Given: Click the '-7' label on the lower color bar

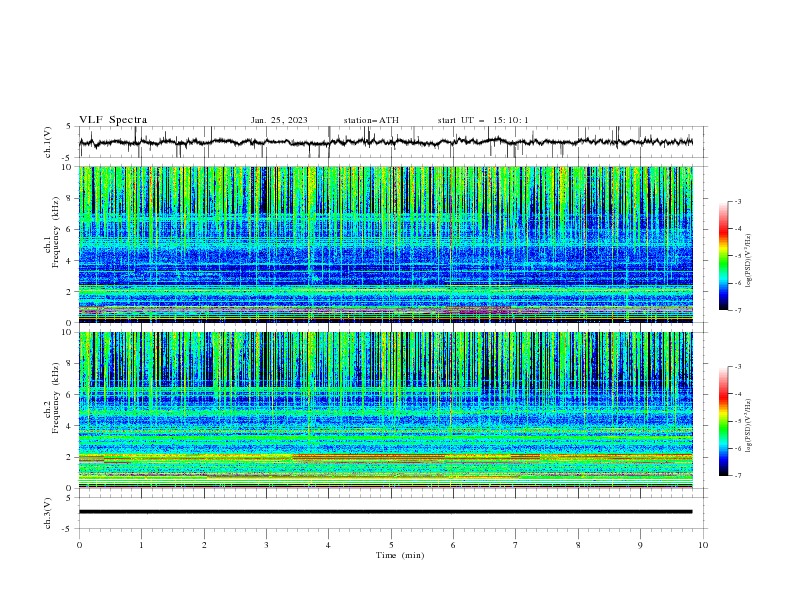Looking at the screenshot, I should pos(737,476).
